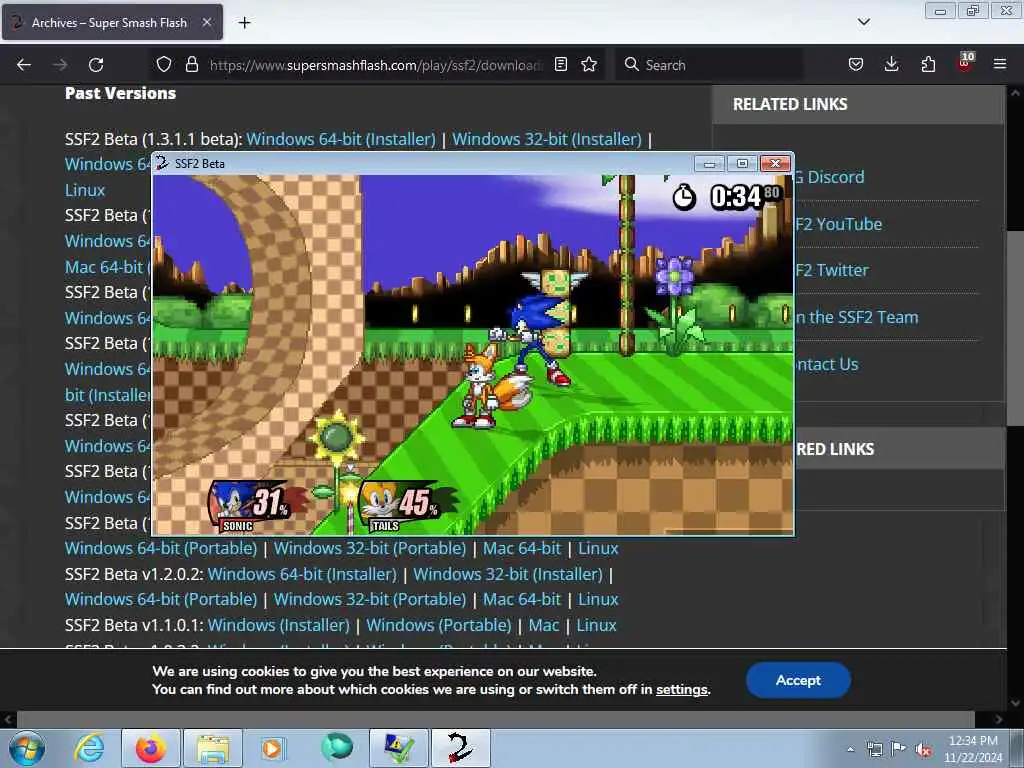1024x768 pixels.
Task: Show site security via the padlock icon
Action: click(x=191, y=64)
